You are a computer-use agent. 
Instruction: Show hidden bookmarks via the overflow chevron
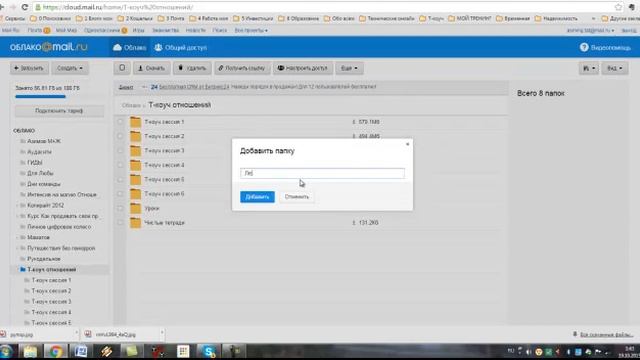(593, 18)
